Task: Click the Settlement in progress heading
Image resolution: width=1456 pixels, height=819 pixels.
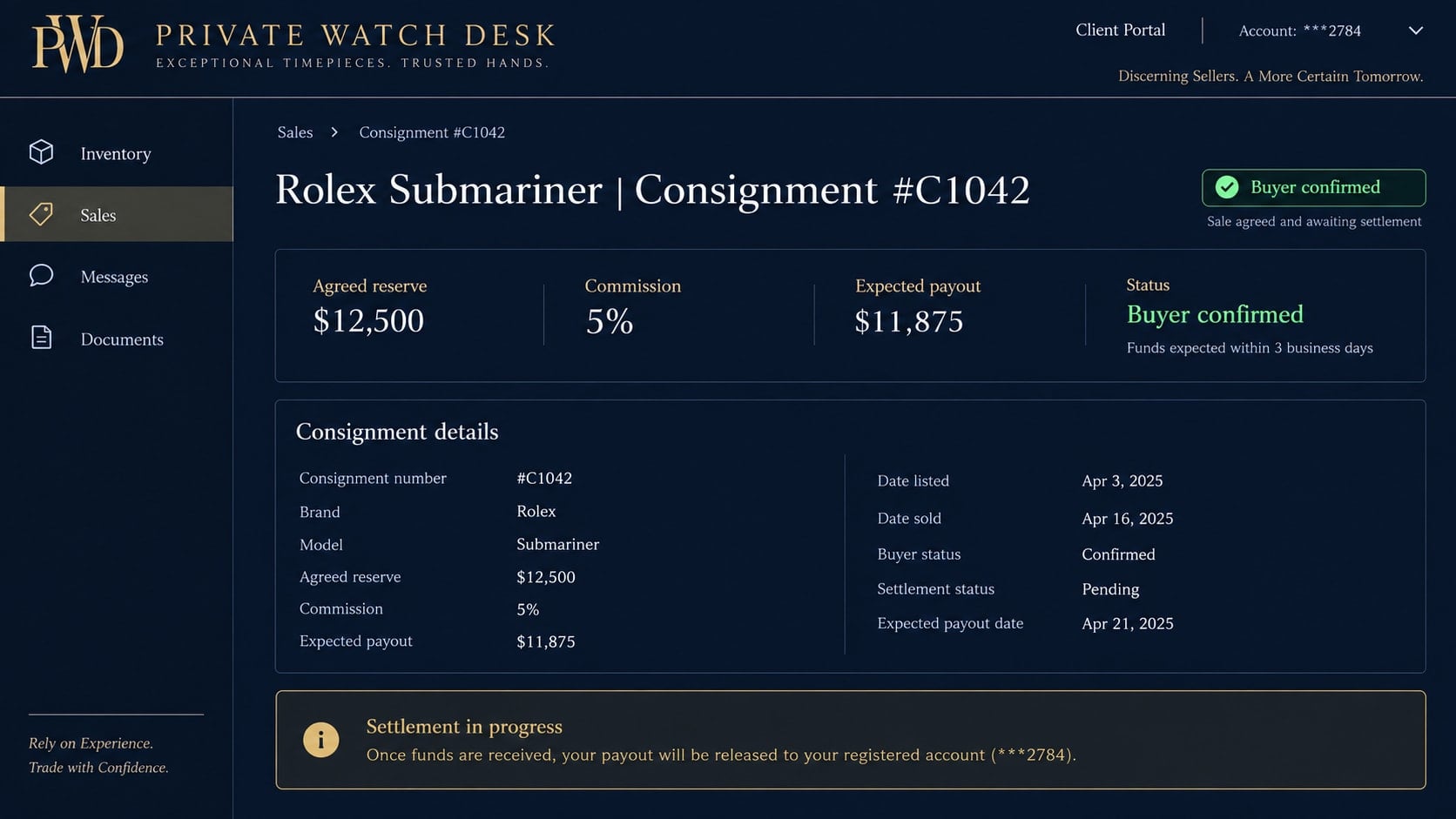Action: pos(464,727)
